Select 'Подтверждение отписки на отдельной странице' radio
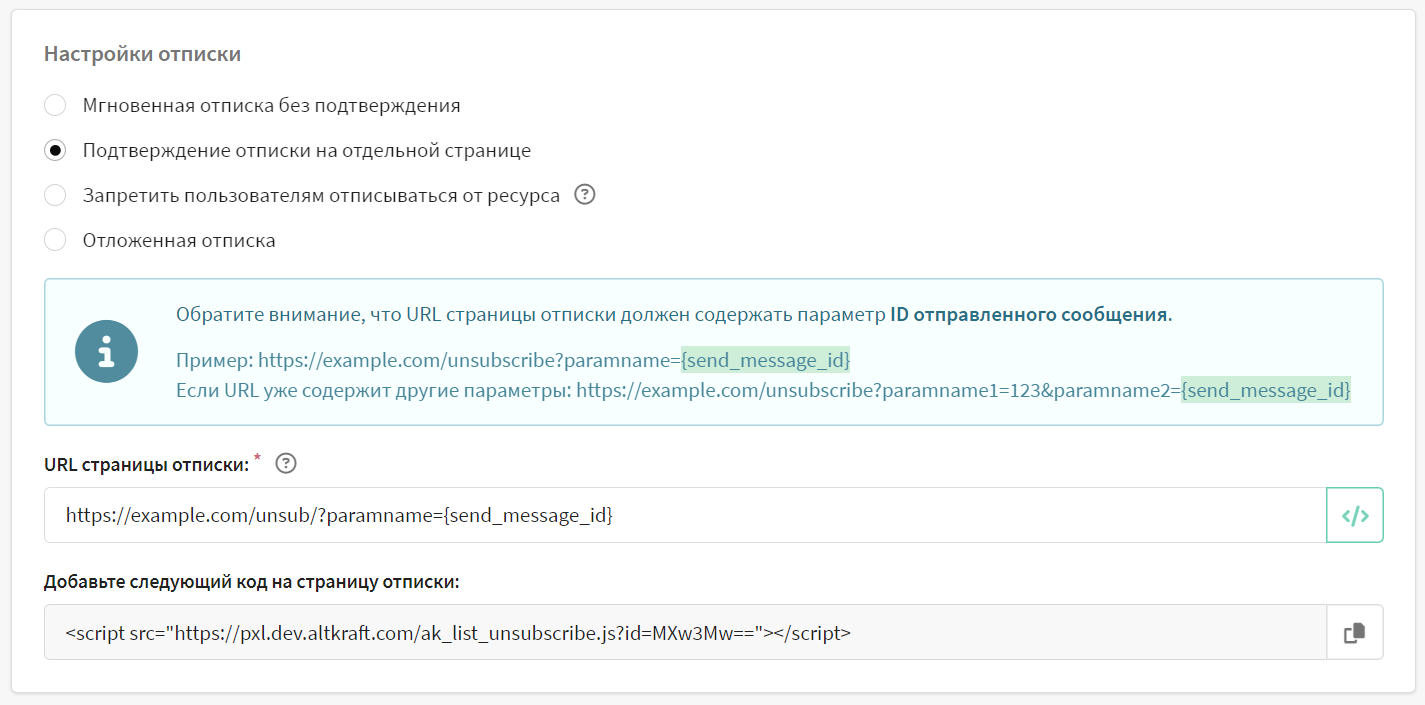Viewport: 1425px width, 705px height. click(x=55, y=151)
